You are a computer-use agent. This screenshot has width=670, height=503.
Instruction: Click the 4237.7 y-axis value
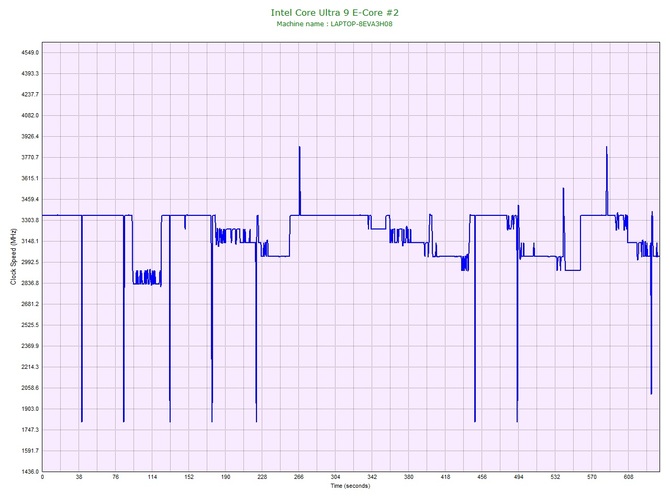point(30,94)
